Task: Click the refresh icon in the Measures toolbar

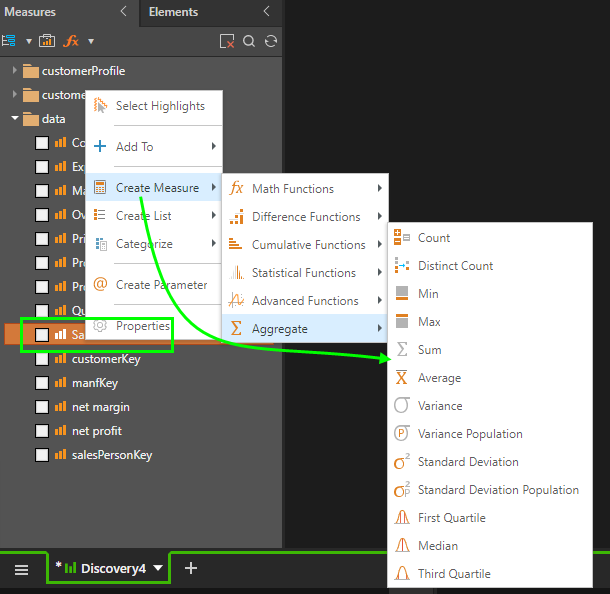Action: [x=270, y=41]
